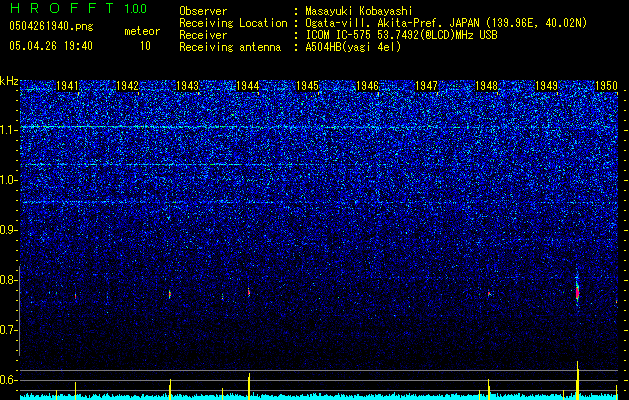
Task: Click the 1946 time axis label
Action: tap(367, 86)
